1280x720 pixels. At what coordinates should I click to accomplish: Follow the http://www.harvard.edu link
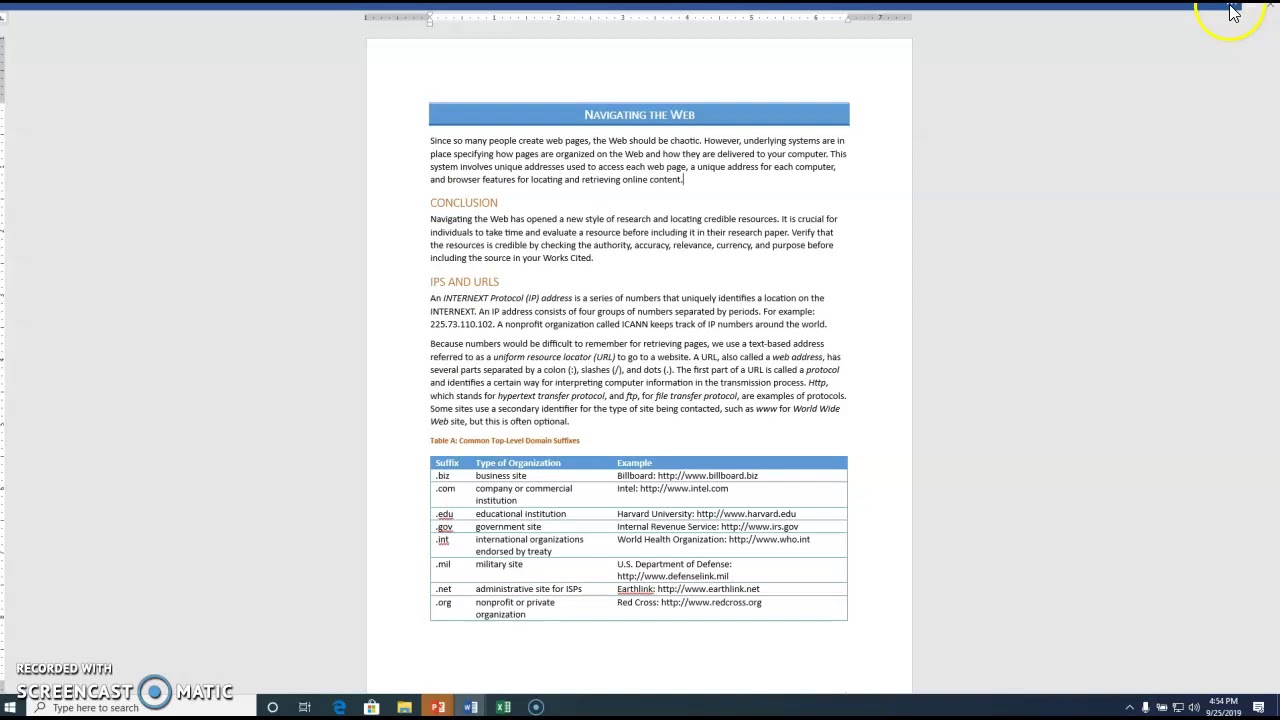[x=746, y=514]
